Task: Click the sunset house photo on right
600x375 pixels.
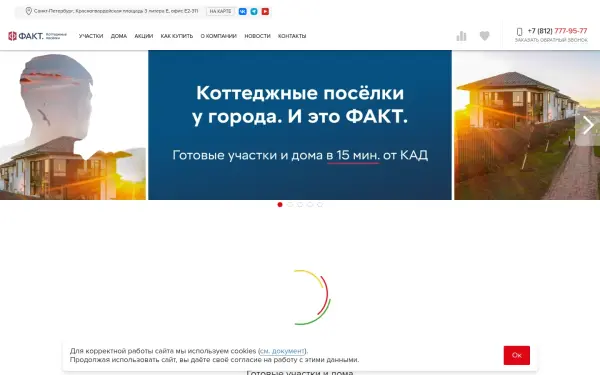Action: click(527, 125)
